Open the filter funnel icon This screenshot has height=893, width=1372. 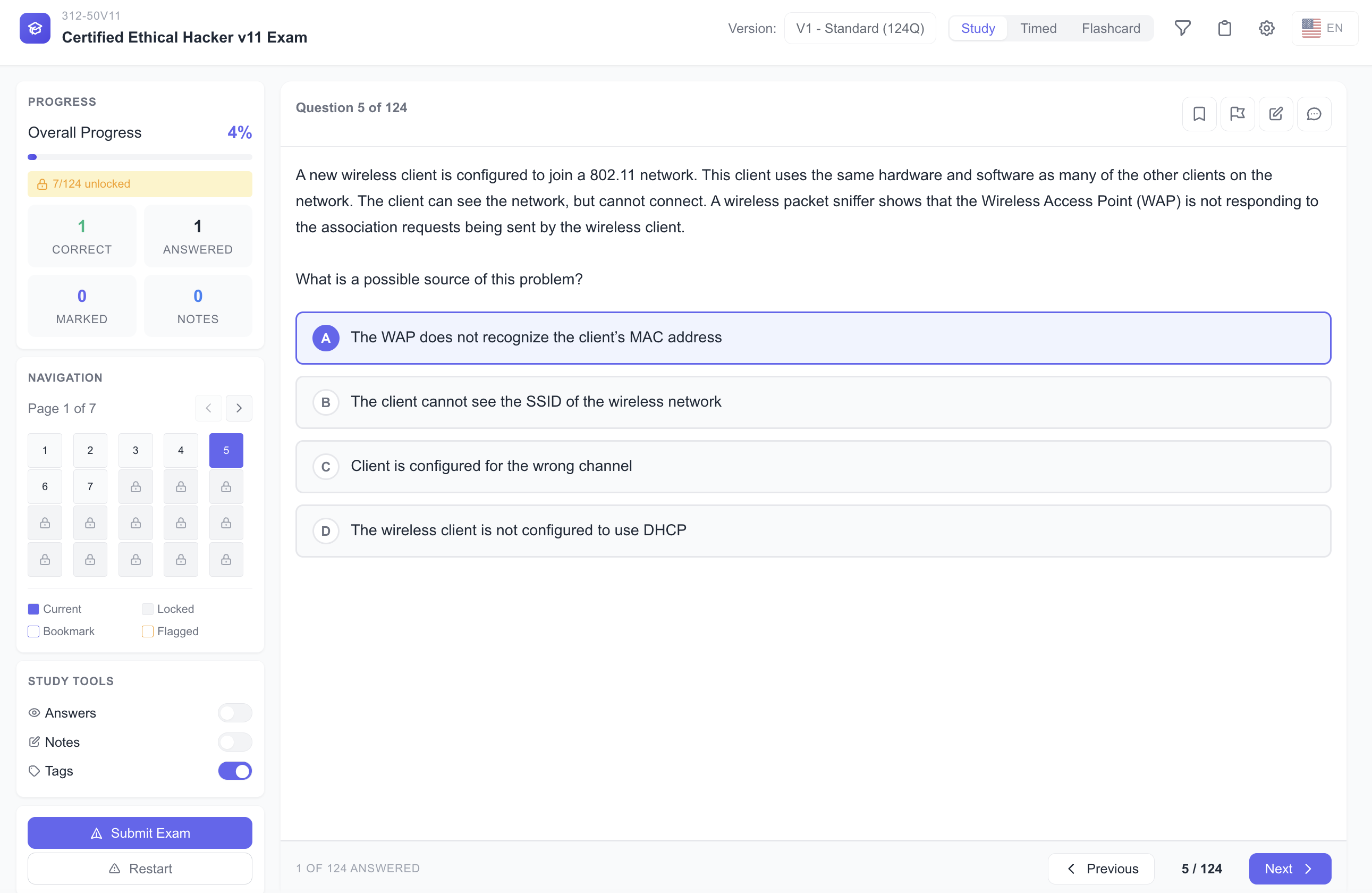[1182, 28]
